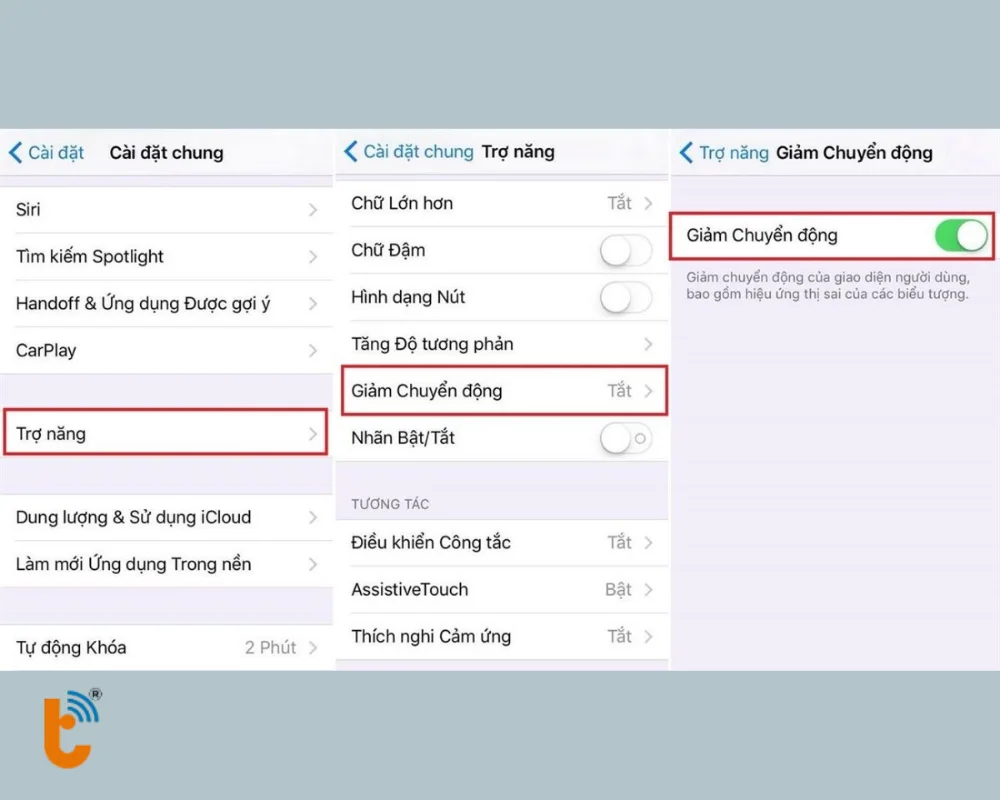Screen dimensions: 1000x800
Task: Open the Siri settings row chevron
Action: coord(313,210)
